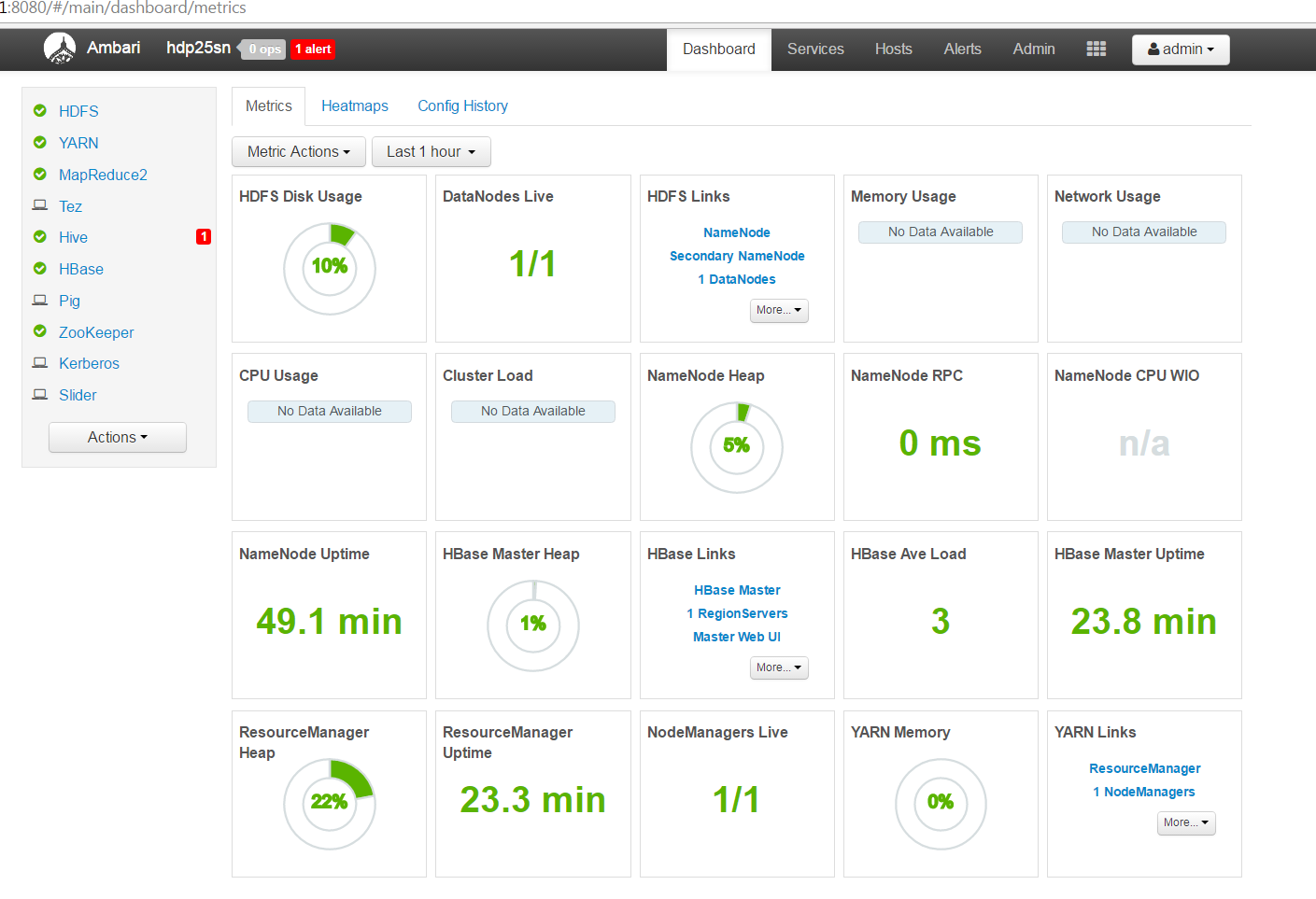The height and width of the screenshot is (899, 1316).
Task: Open the Slider service link
Action: click(78, 395)
